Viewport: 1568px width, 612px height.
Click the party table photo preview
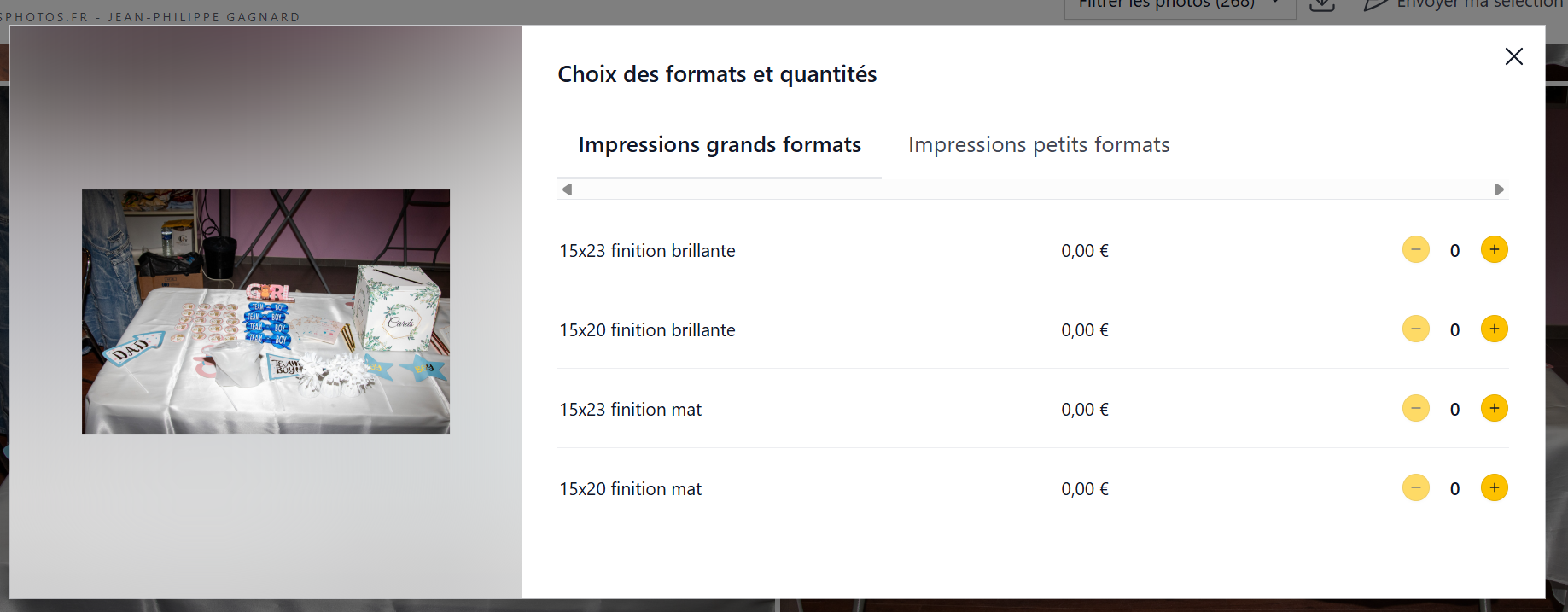[x=265, y=312]
